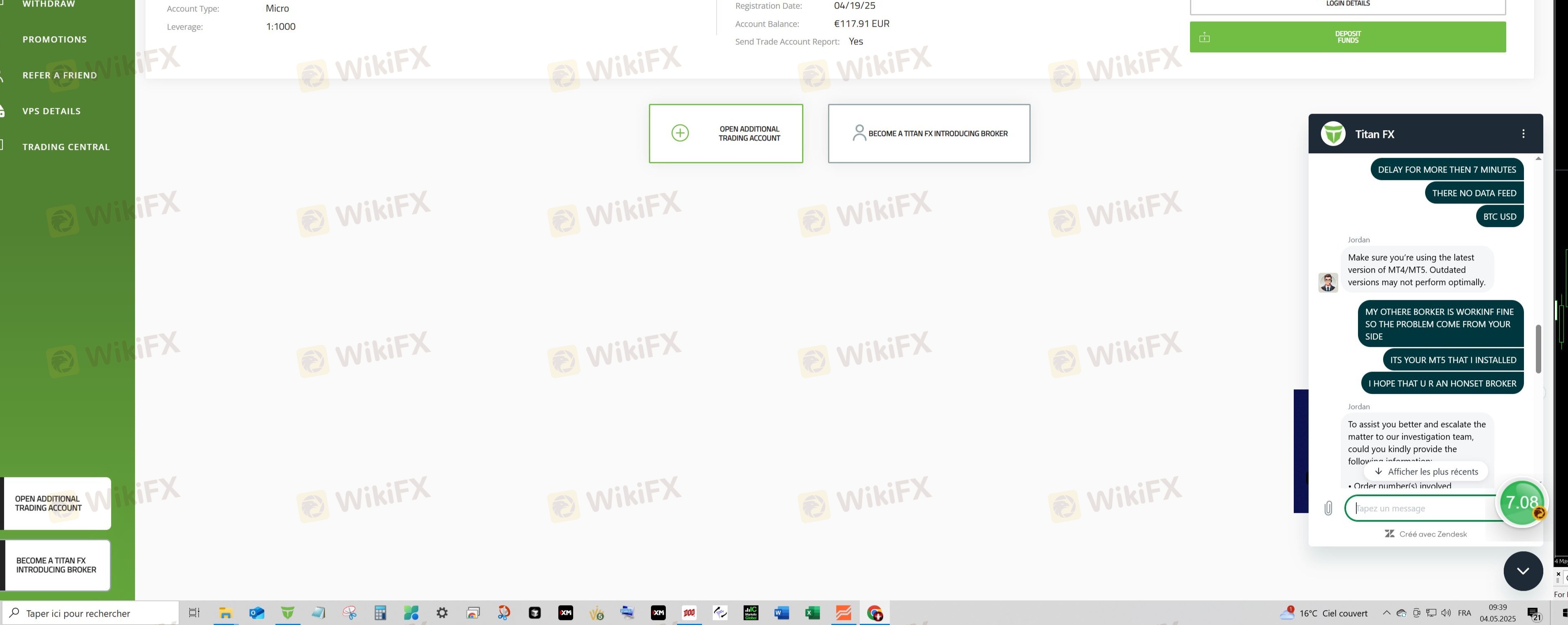Show hidden system tray icons

pos(1386,613)
